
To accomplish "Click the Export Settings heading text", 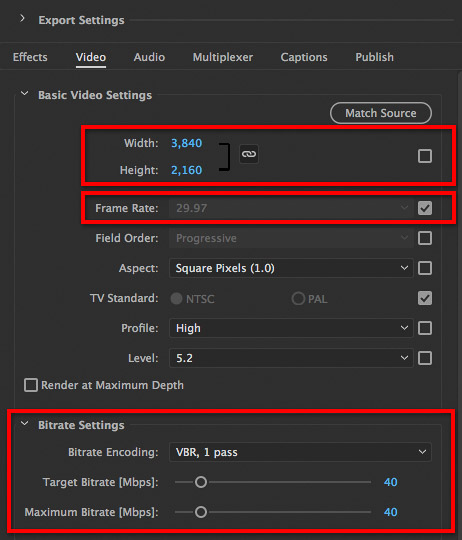I will pyautogui.click(x=81, y=20).
